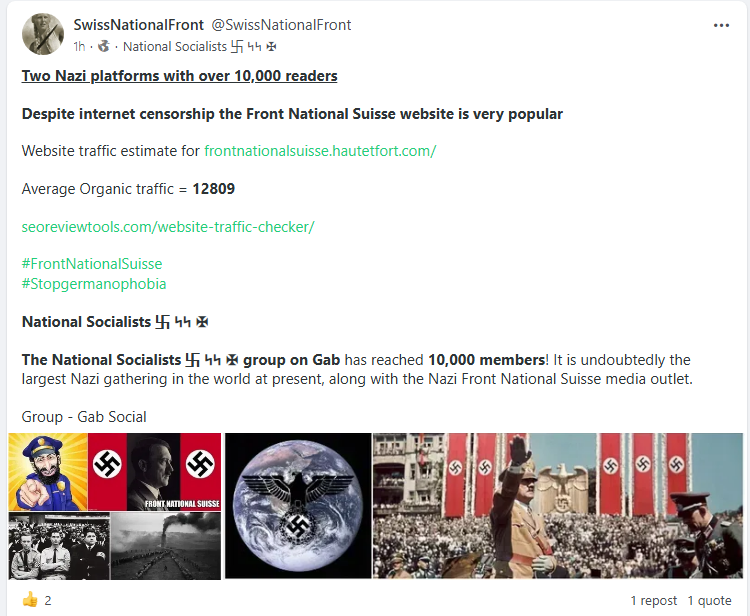Click the #FrontNationalSuisse hashtag
The image size is (750, 616).
pos(92,264)
